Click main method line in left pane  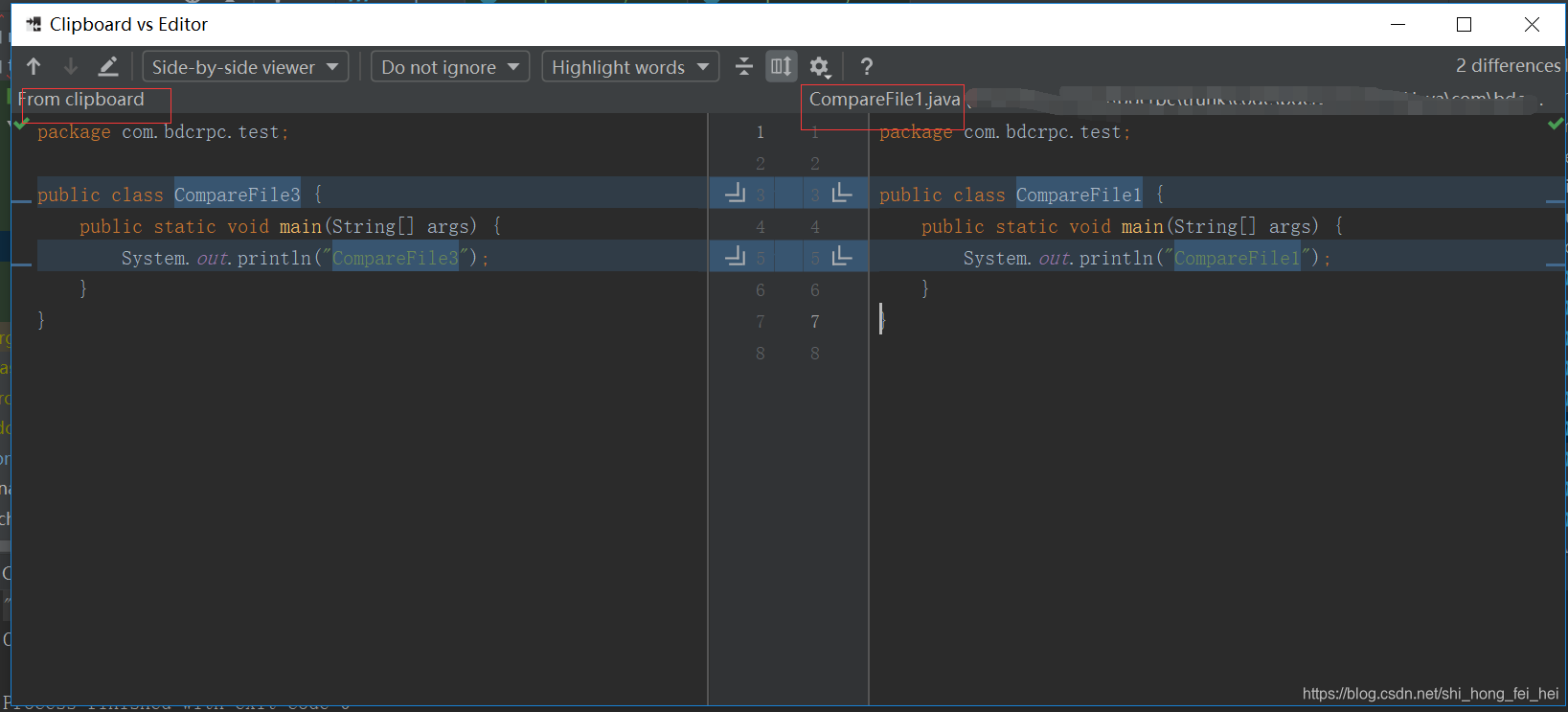click(290, 226)
